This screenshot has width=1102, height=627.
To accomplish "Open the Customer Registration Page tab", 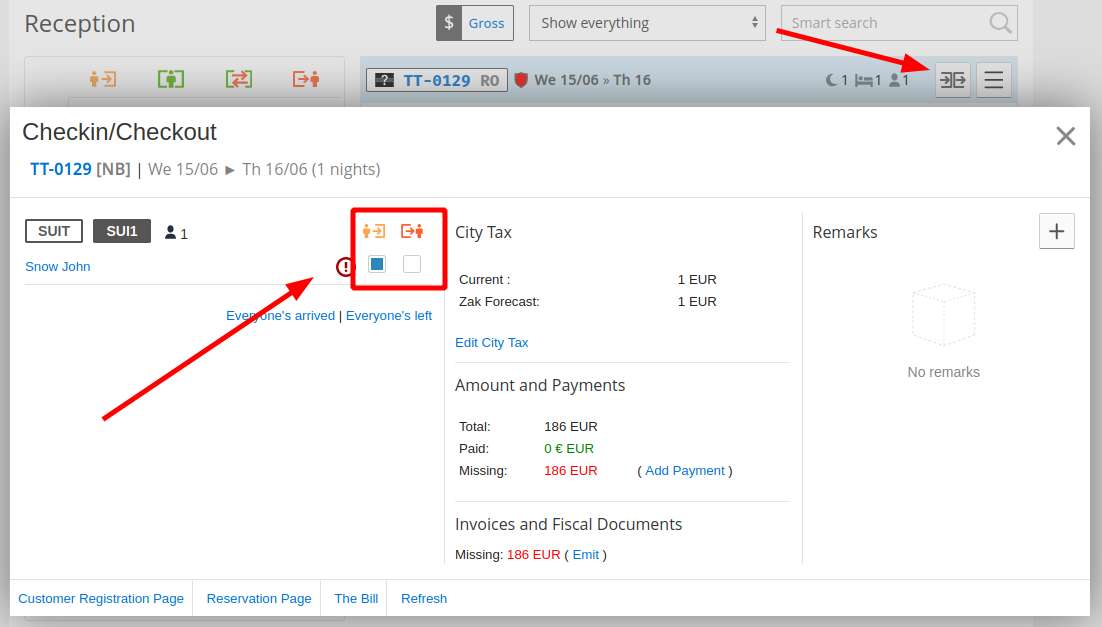I will pos(101,598).
